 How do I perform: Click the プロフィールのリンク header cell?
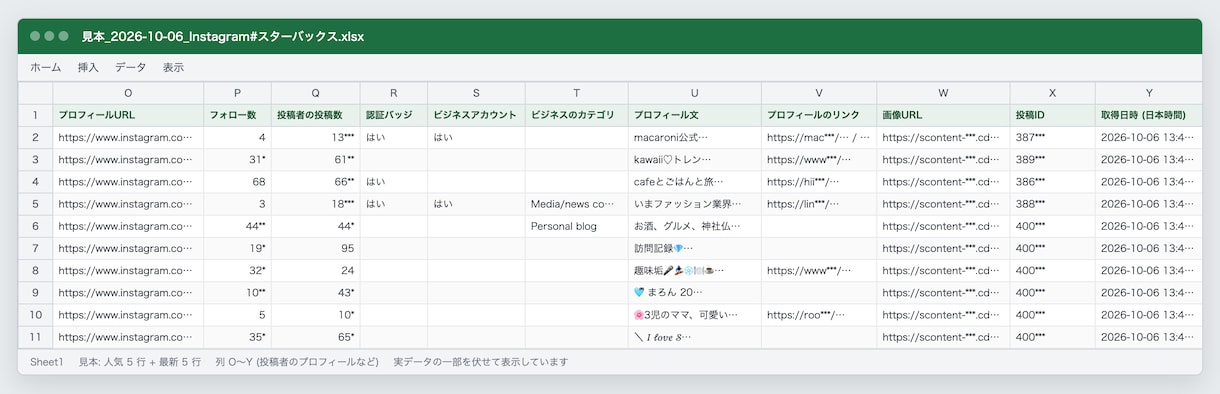point(819,115)
